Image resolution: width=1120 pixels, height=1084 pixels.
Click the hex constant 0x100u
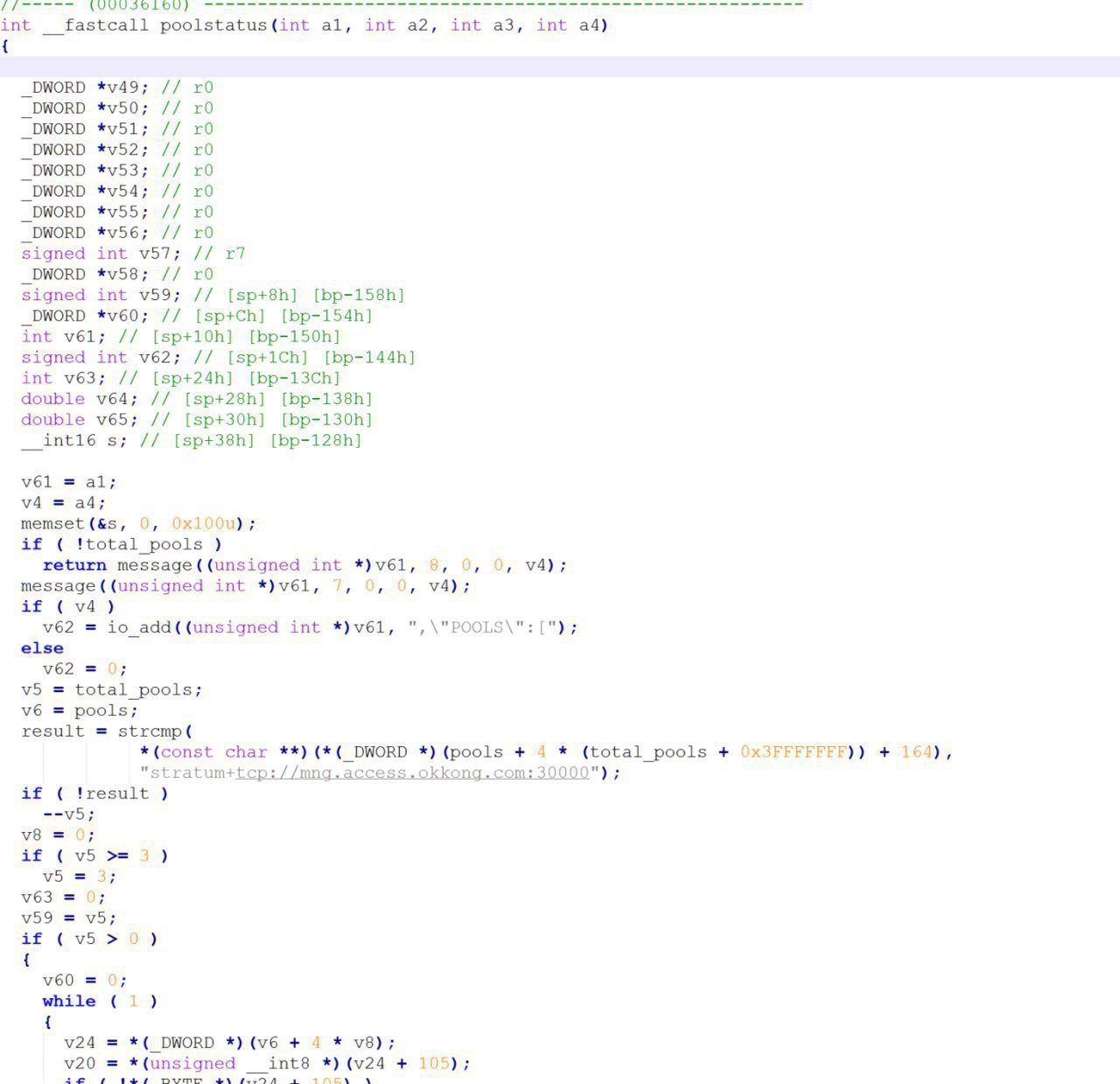pyautogui.click(x=203, y=523)
